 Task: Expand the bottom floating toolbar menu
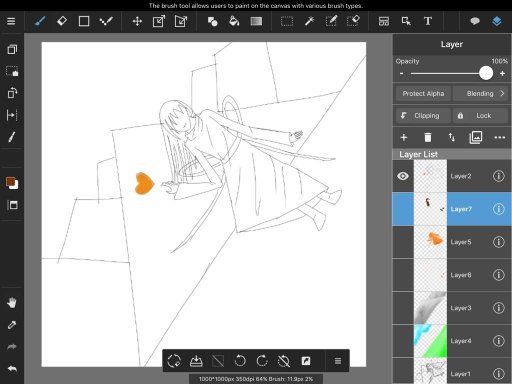pos(337,361)
